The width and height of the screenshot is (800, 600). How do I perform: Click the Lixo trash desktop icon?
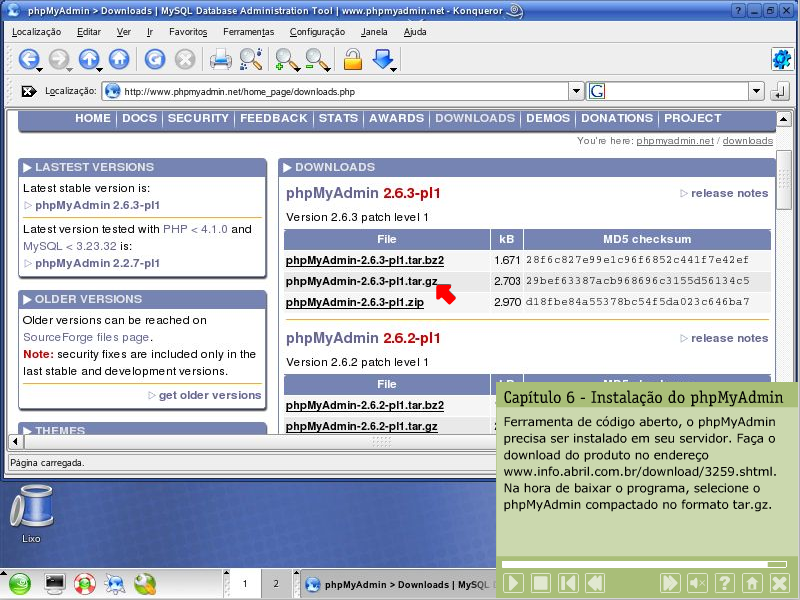(x=31, y=512)
